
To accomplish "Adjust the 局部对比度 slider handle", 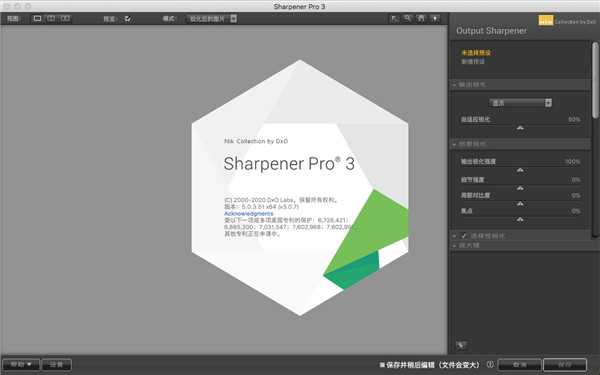I will point(520,203).
